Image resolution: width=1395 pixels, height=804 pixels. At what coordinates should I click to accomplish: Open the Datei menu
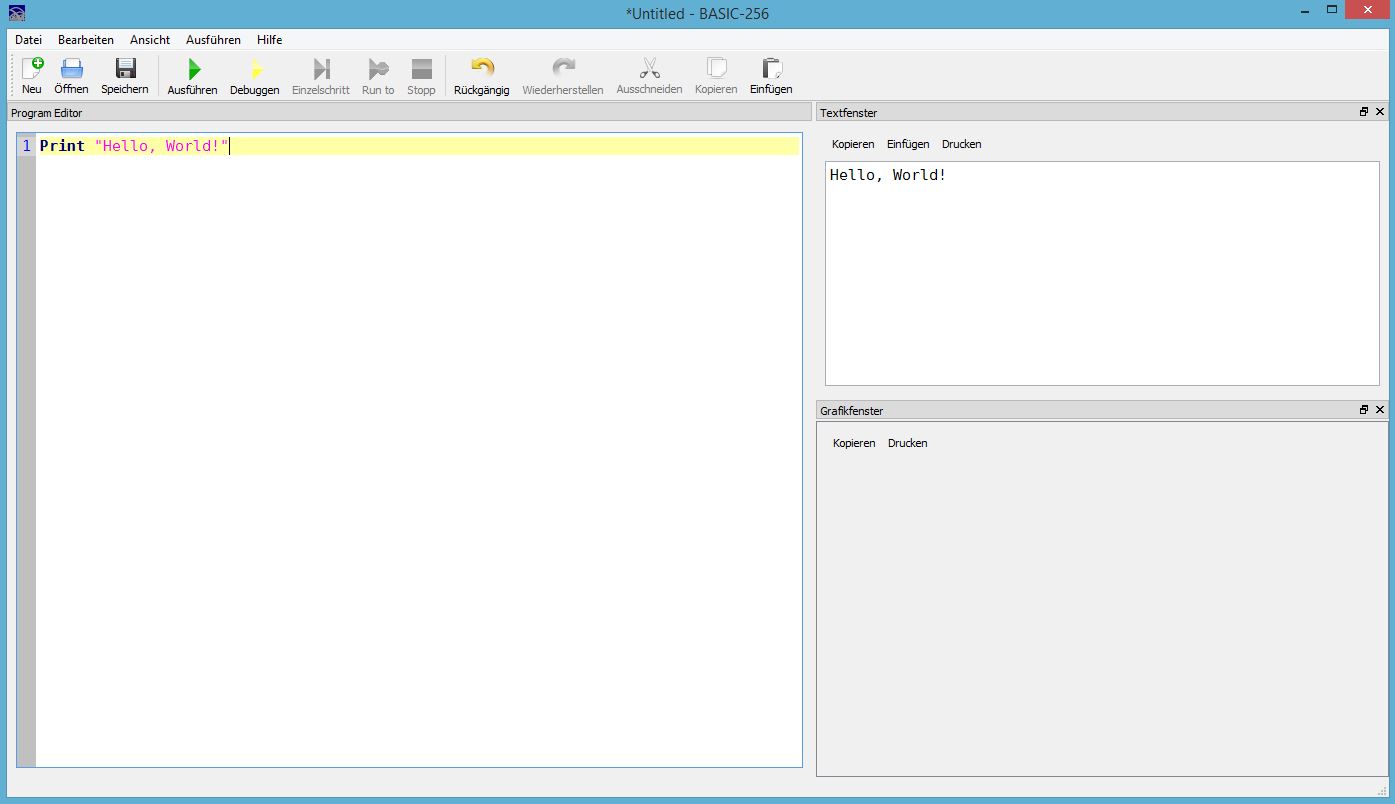pos(28,40)
